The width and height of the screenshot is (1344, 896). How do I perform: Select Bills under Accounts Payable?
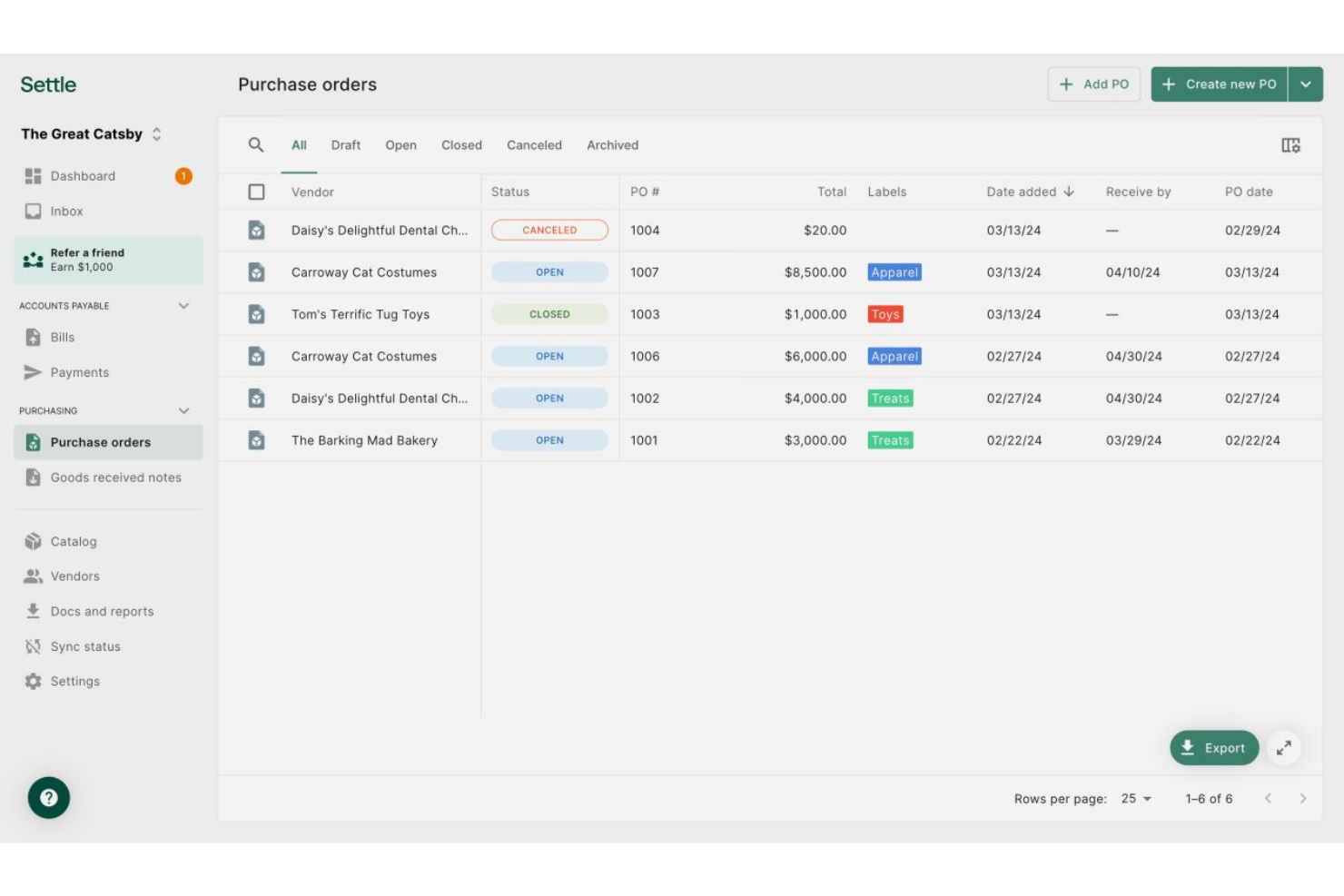tap(64, 337)
